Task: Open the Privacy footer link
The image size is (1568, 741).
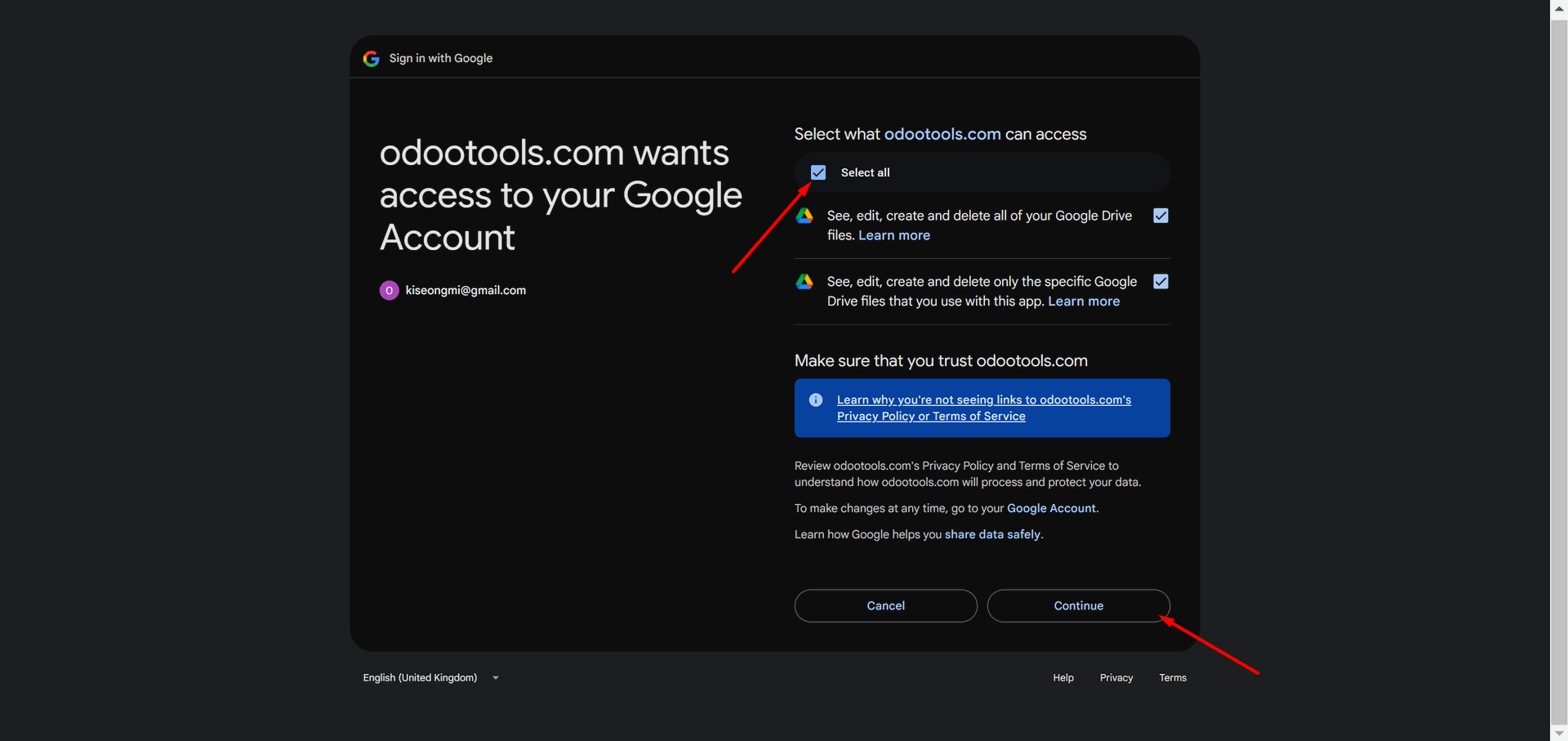Action: click(1116, 678)
